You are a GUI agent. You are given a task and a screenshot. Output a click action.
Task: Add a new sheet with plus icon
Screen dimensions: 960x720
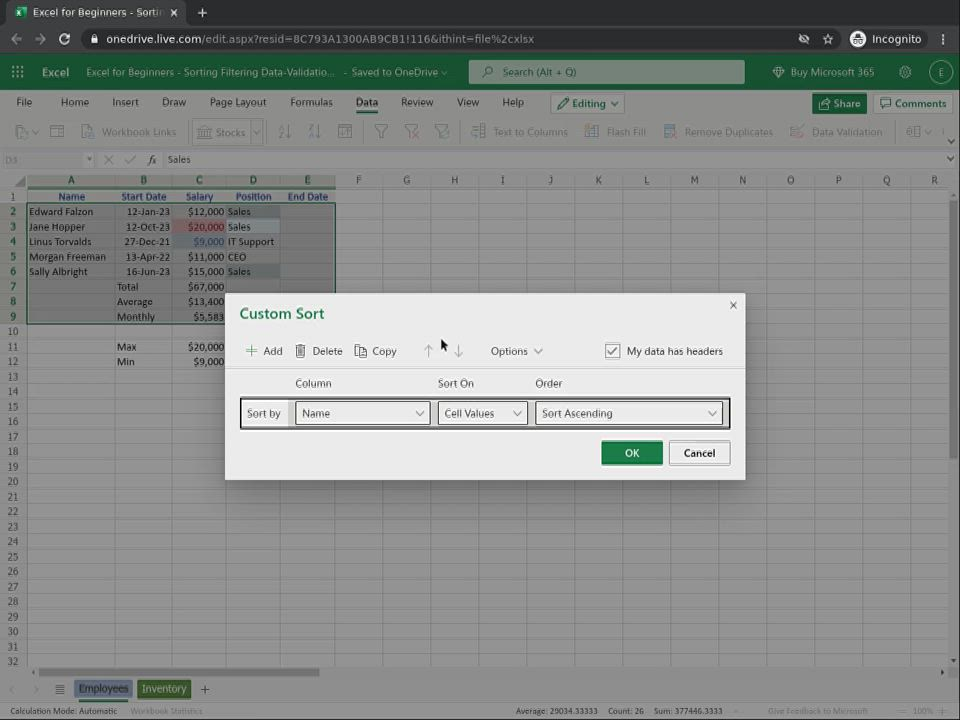pos(205,689)
